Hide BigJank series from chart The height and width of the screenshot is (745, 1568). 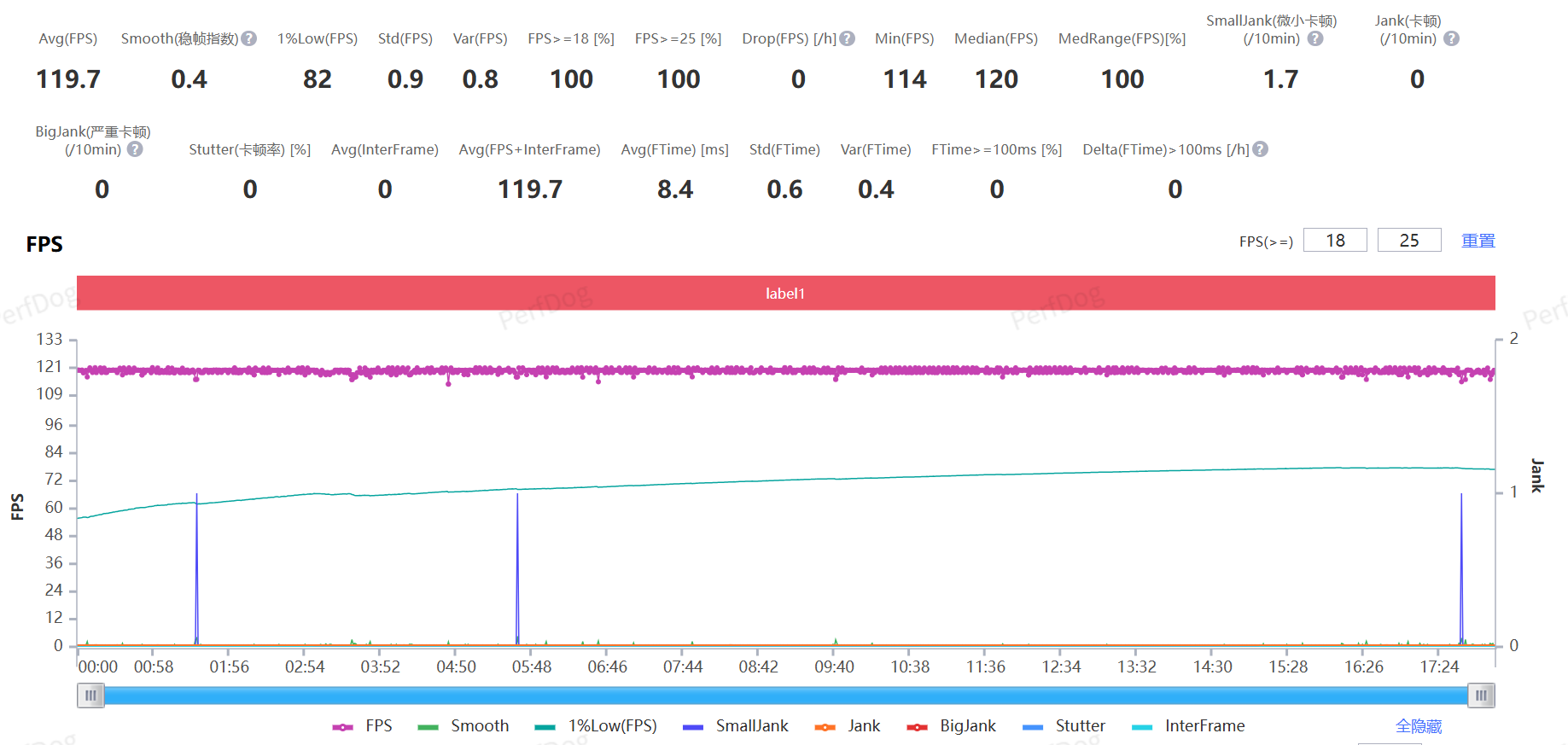[952, 726]
